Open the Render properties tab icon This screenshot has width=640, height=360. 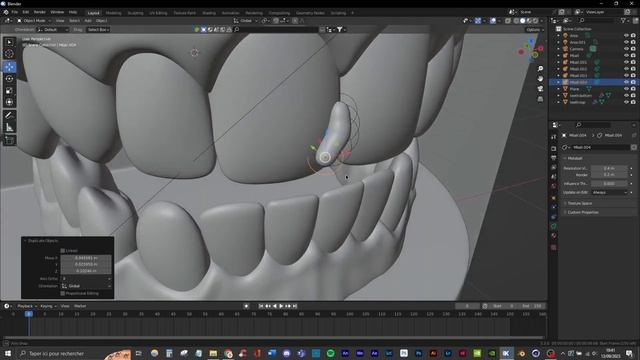[553, 149]
